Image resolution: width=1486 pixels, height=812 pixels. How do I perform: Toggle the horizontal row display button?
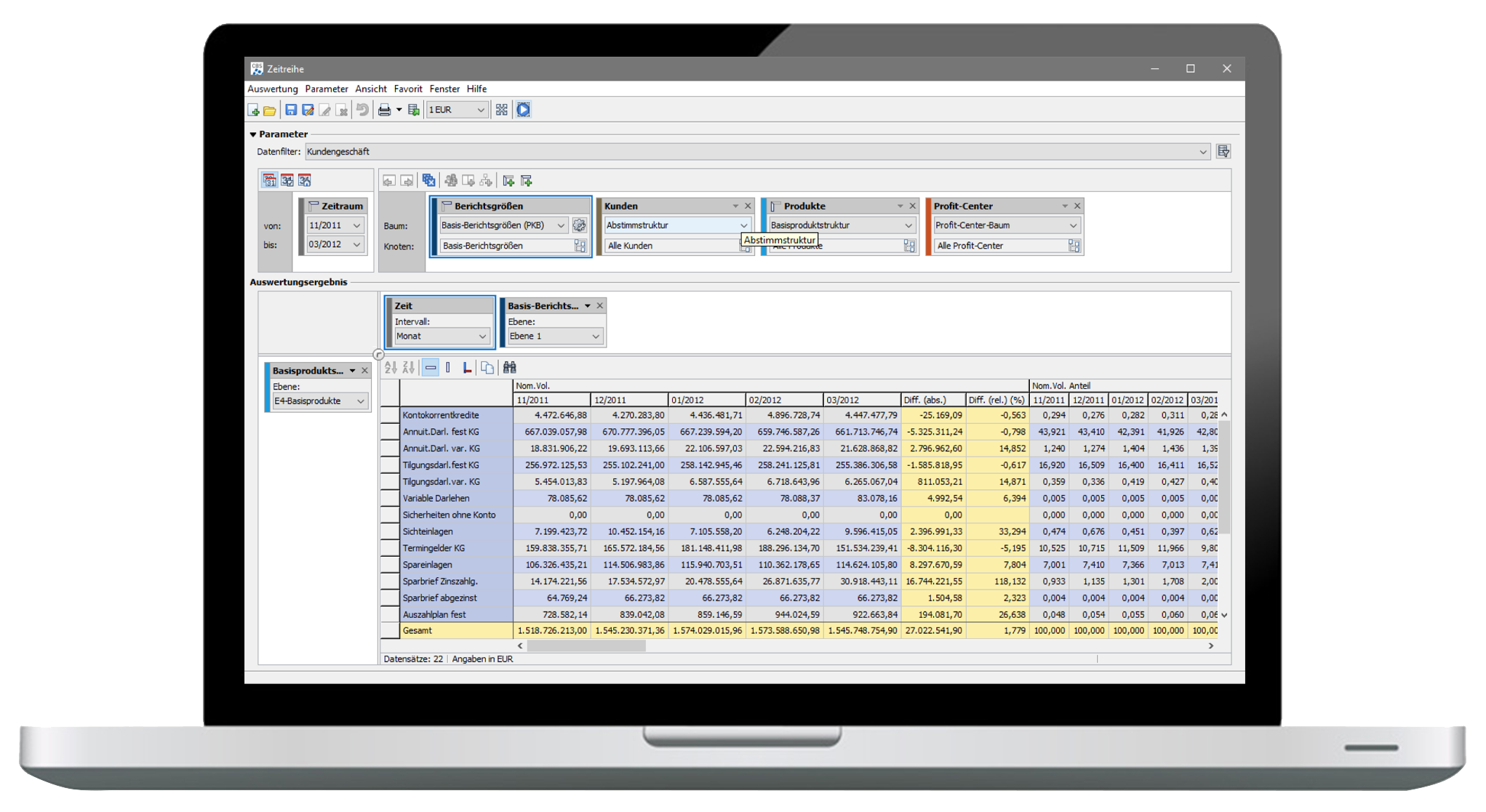(431, 368)
